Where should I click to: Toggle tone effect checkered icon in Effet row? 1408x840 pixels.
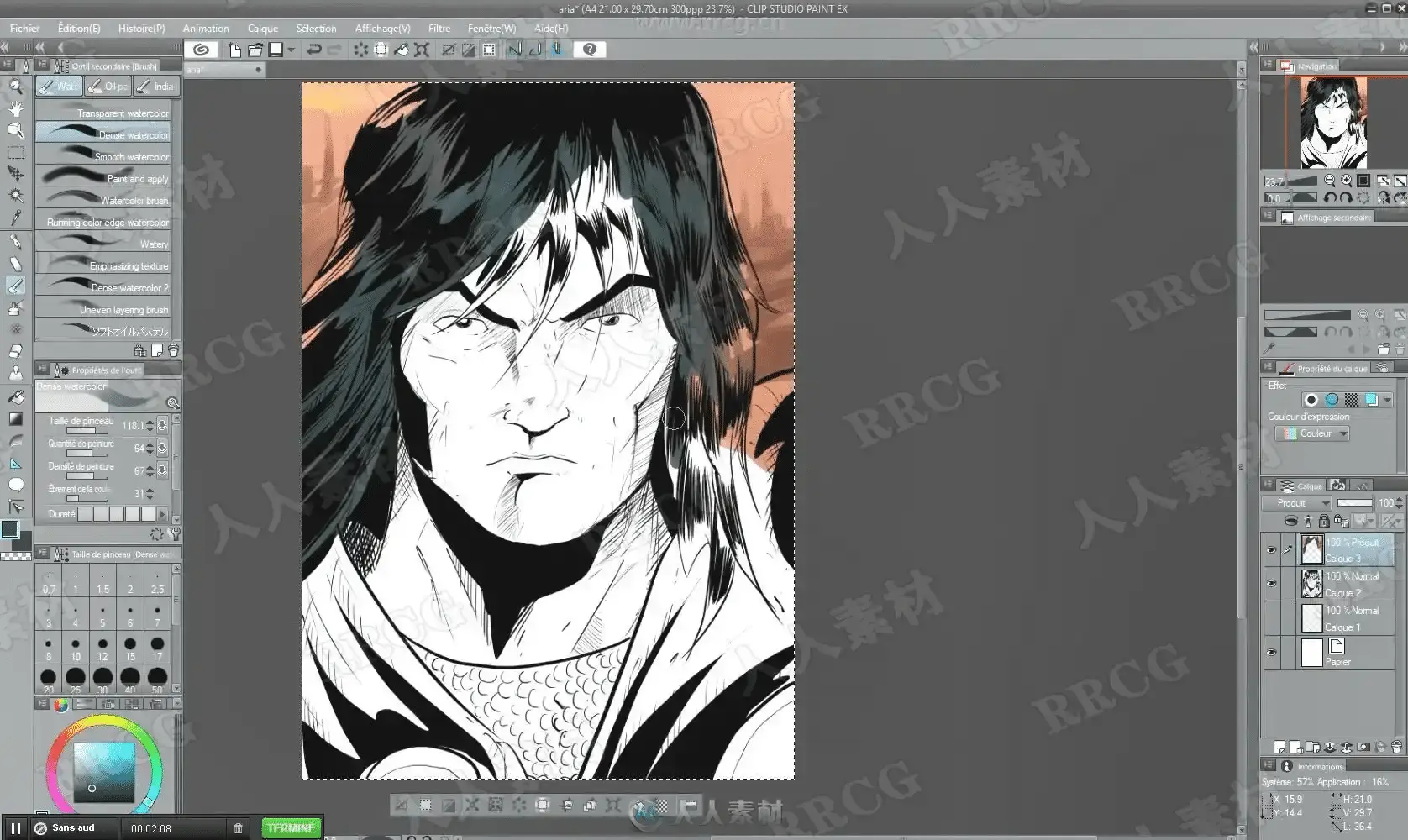pos(1352,400)
